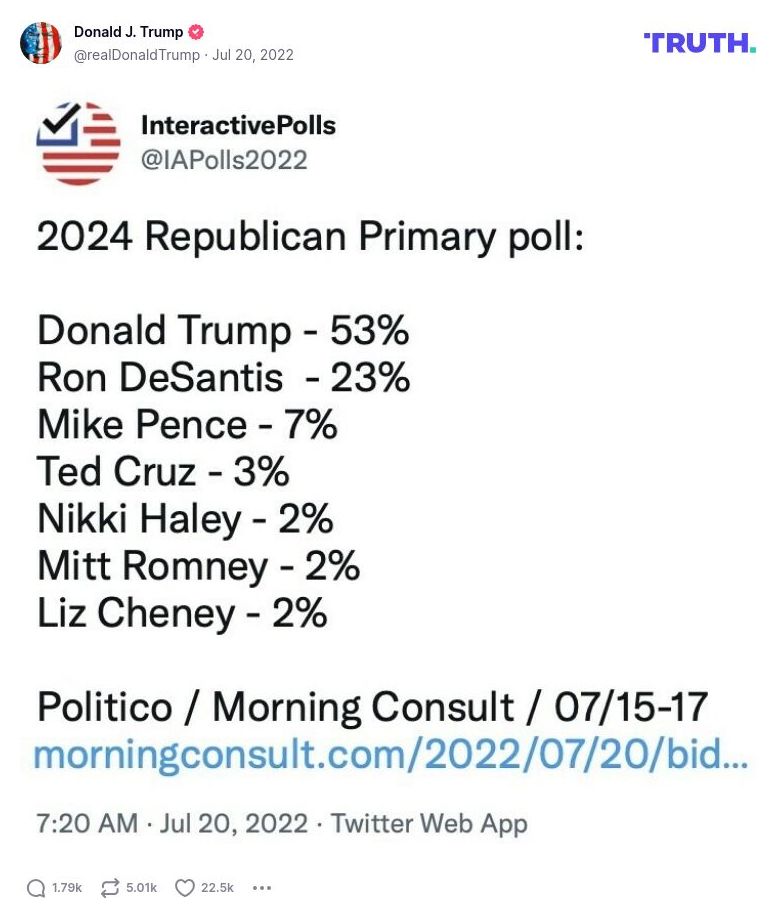This screenshot has height=918, width=777.
Task: Open the TRUTH logo
Action: click(698, 44)
